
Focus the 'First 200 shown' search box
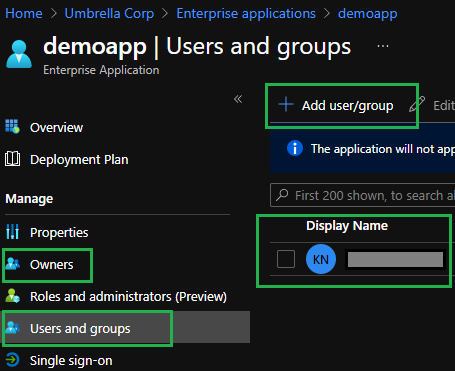pos(363,195)
